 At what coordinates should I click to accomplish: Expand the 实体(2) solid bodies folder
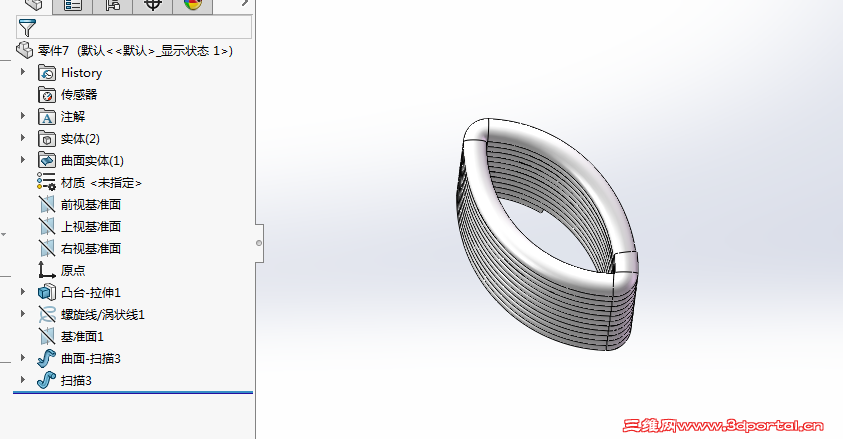click(23, 138)
